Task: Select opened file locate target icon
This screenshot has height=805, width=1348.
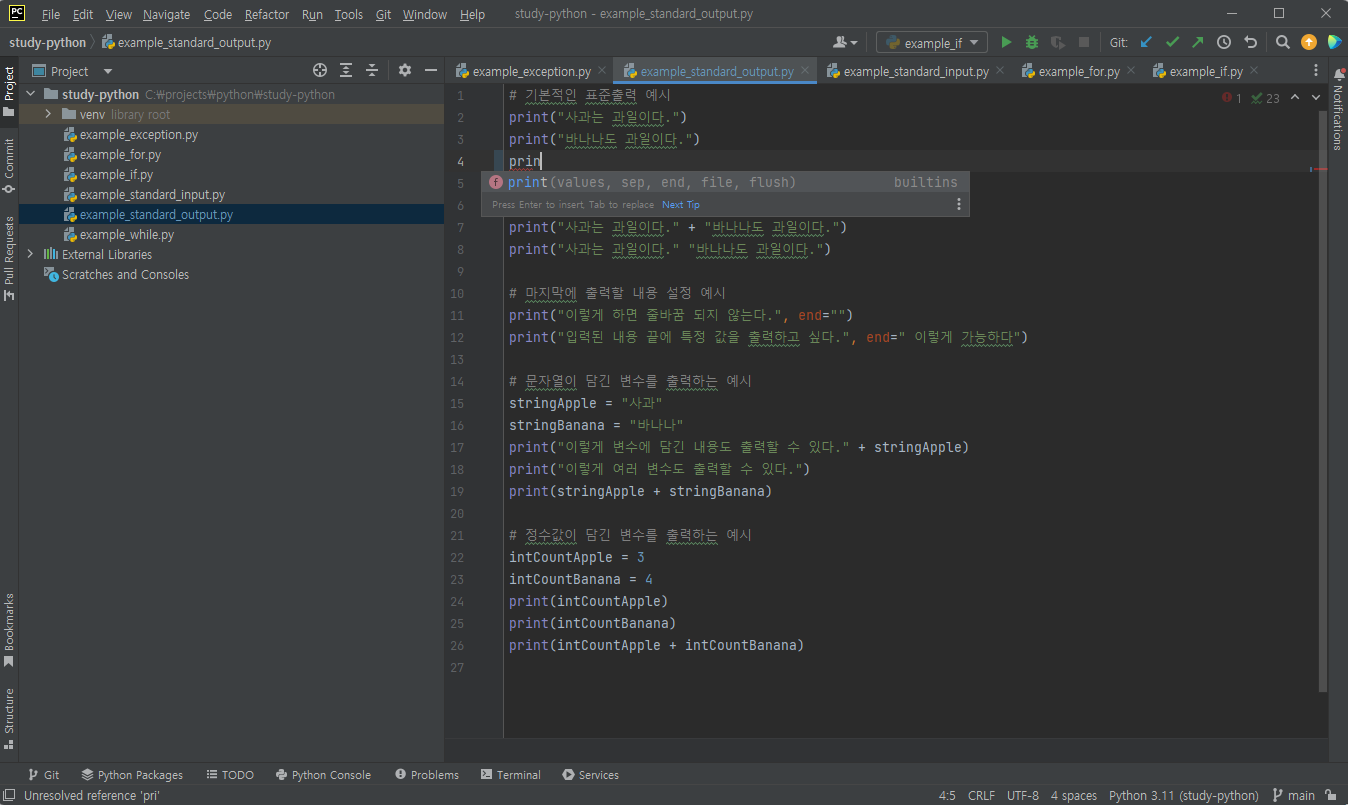Action: point(320,70)
